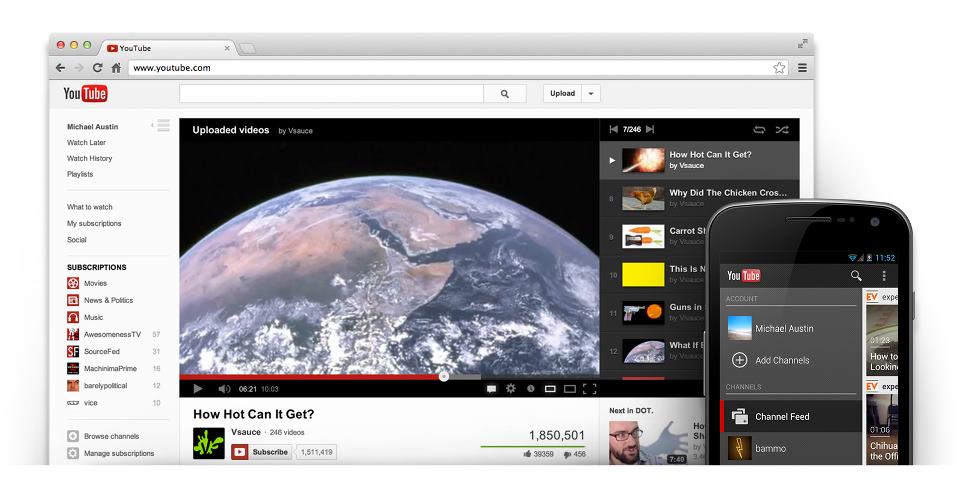The height and width of the screenshot is (502, 960).
Task: Open Watch Later in the sidebar
Action: point(86,143)
